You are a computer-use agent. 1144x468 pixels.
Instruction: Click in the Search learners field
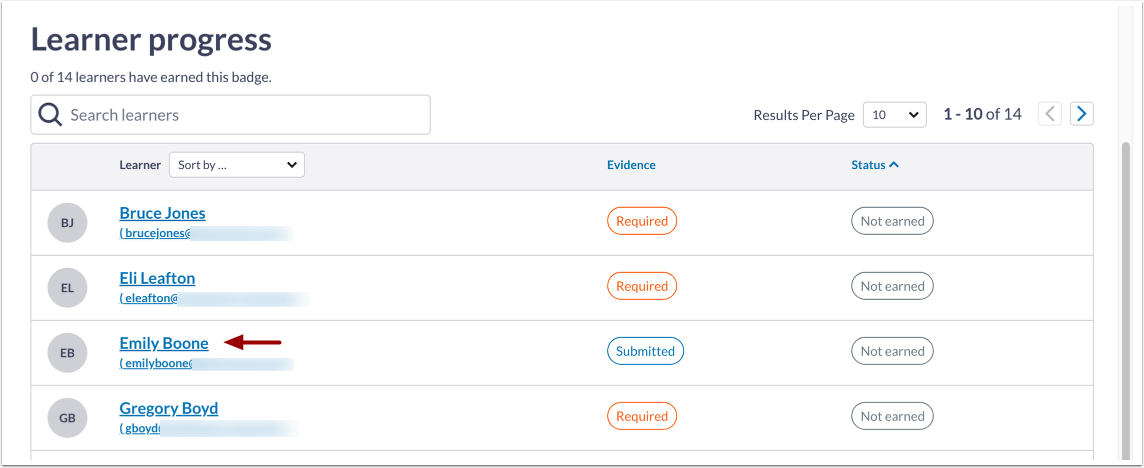[245, 115]
